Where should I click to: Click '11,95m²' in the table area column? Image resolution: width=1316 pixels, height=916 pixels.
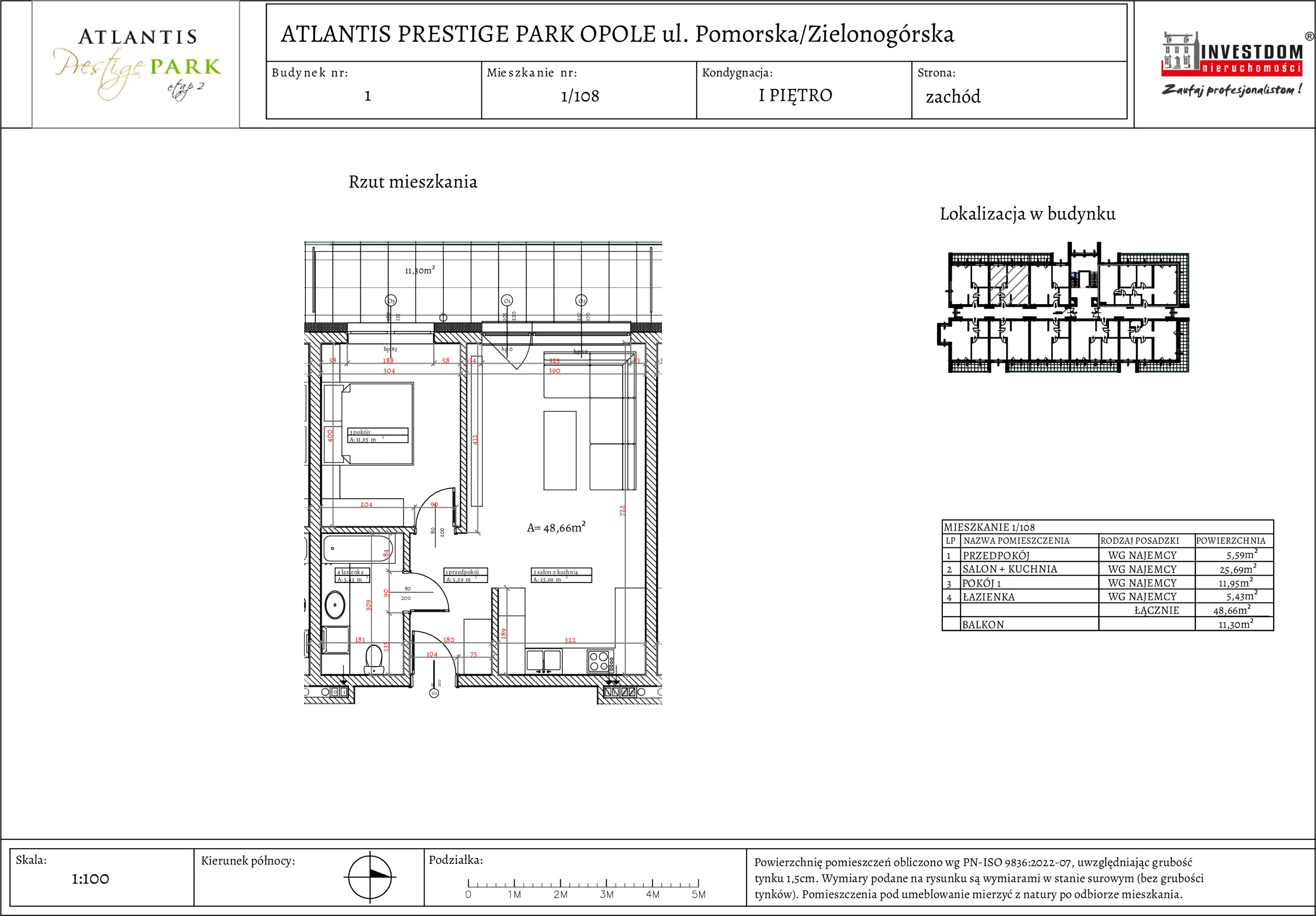click(x=1238, y=583)
